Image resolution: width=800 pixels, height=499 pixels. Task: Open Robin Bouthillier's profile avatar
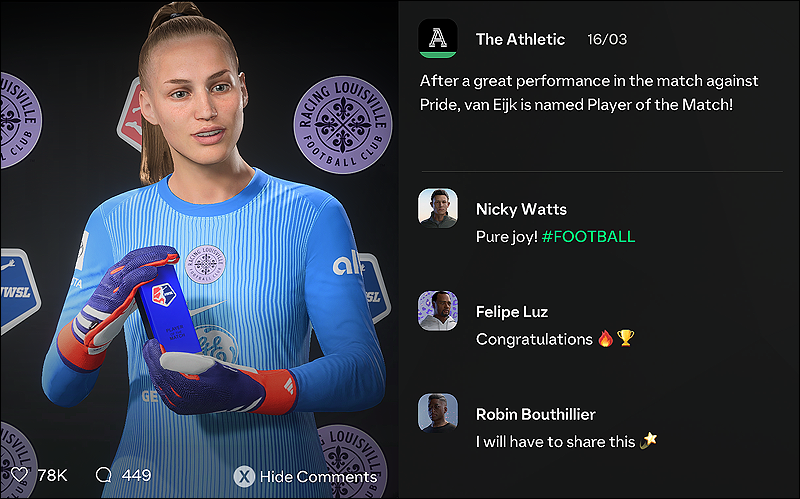[x=438, y=413]
